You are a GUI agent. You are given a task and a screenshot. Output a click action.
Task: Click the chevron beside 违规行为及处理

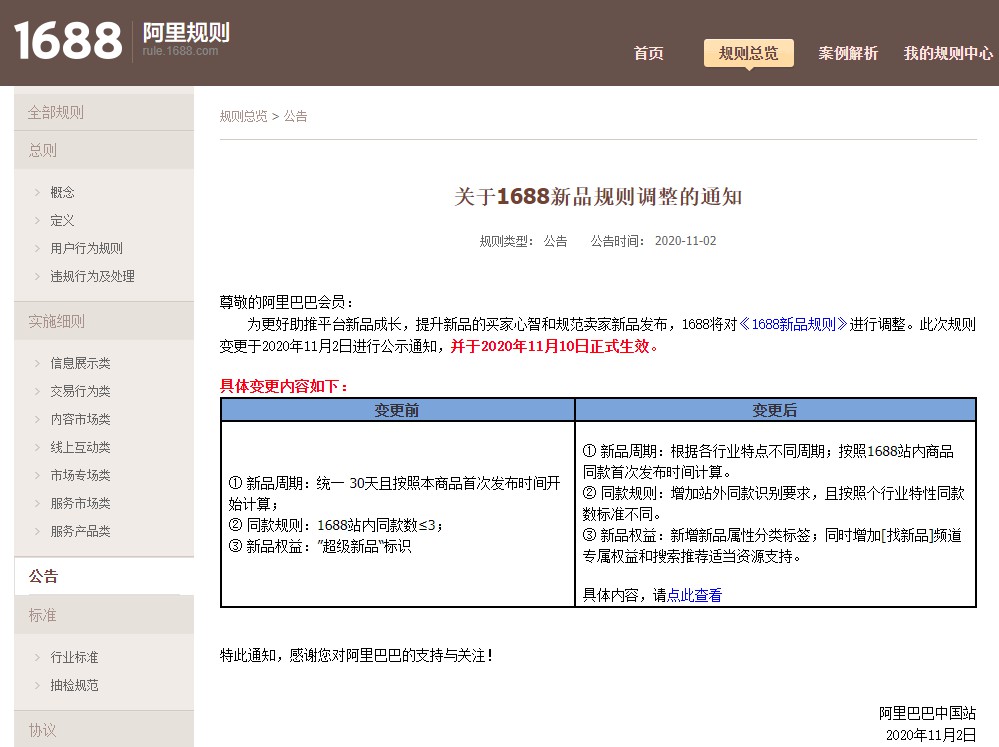(37, 277)
